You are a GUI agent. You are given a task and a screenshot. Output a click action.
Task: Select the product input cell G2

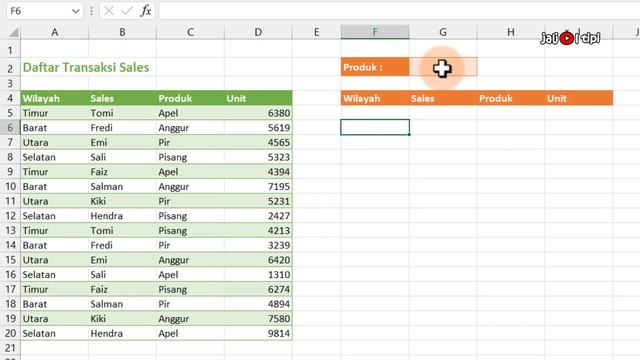click(x=443, y=67)
